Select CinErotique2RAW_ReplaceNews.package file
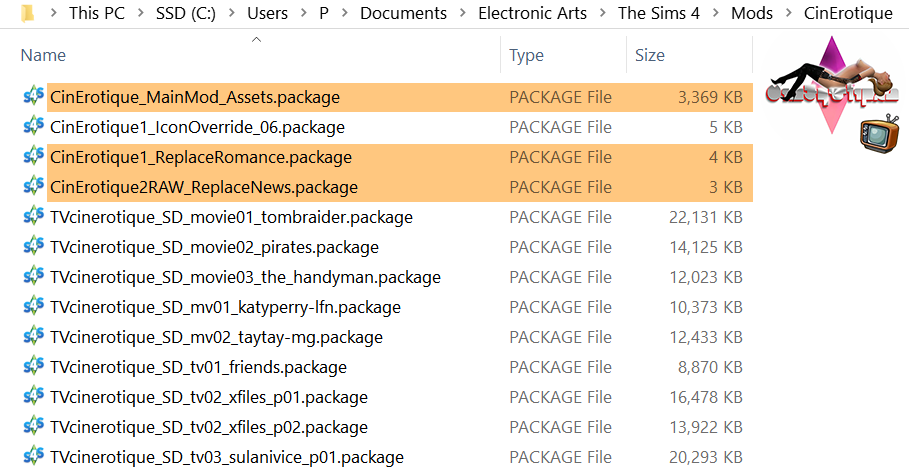 click(x=203, y=187)
